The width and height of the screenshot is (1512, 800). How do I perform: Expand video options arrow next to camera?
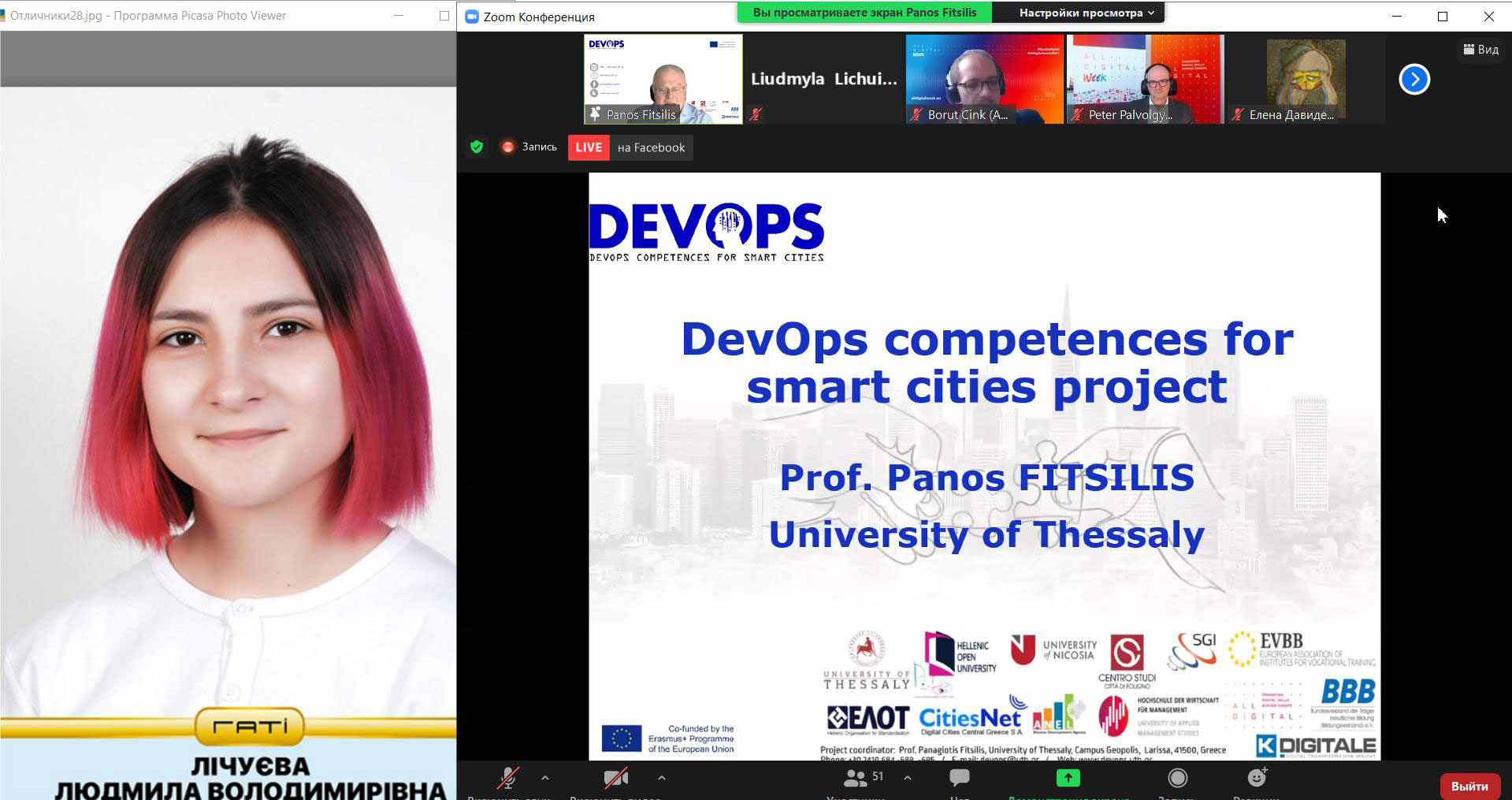click(x=662, y=778)
